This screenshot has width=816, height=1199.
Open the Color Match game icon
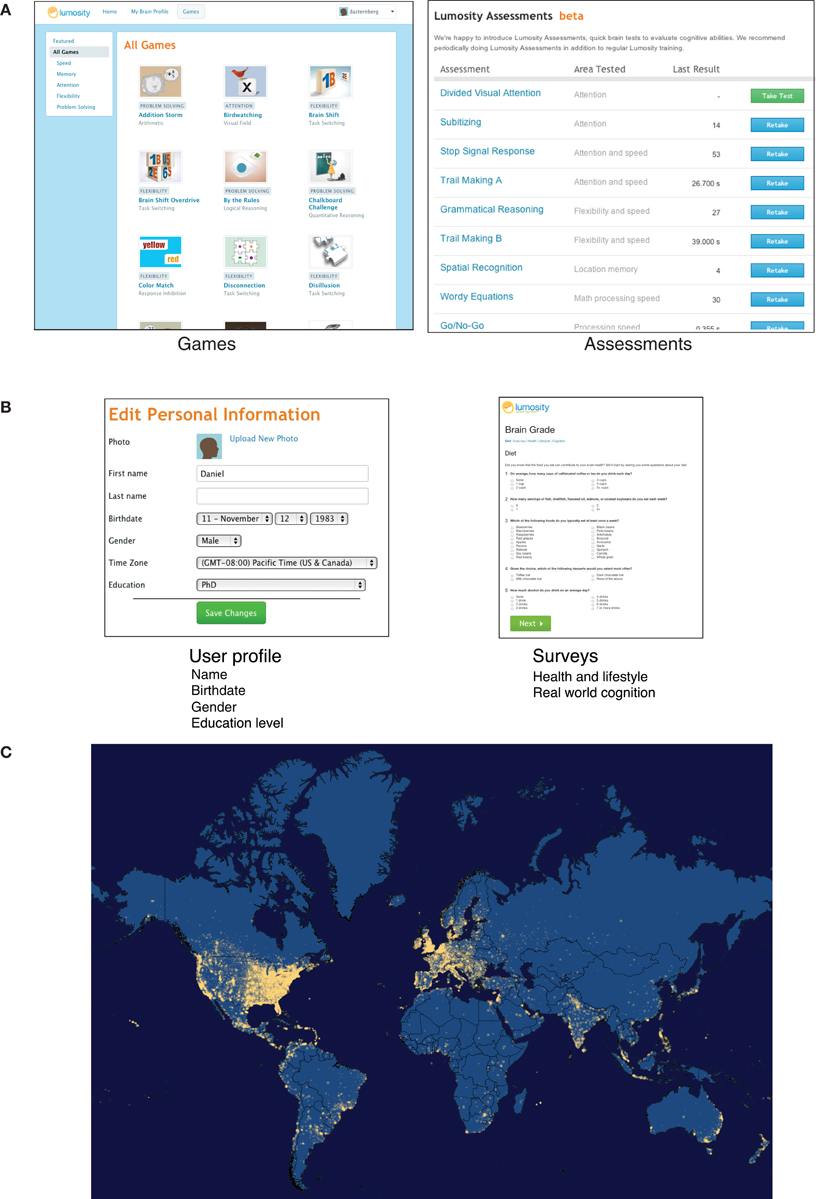pyautogui.click(x=160, y=252)
